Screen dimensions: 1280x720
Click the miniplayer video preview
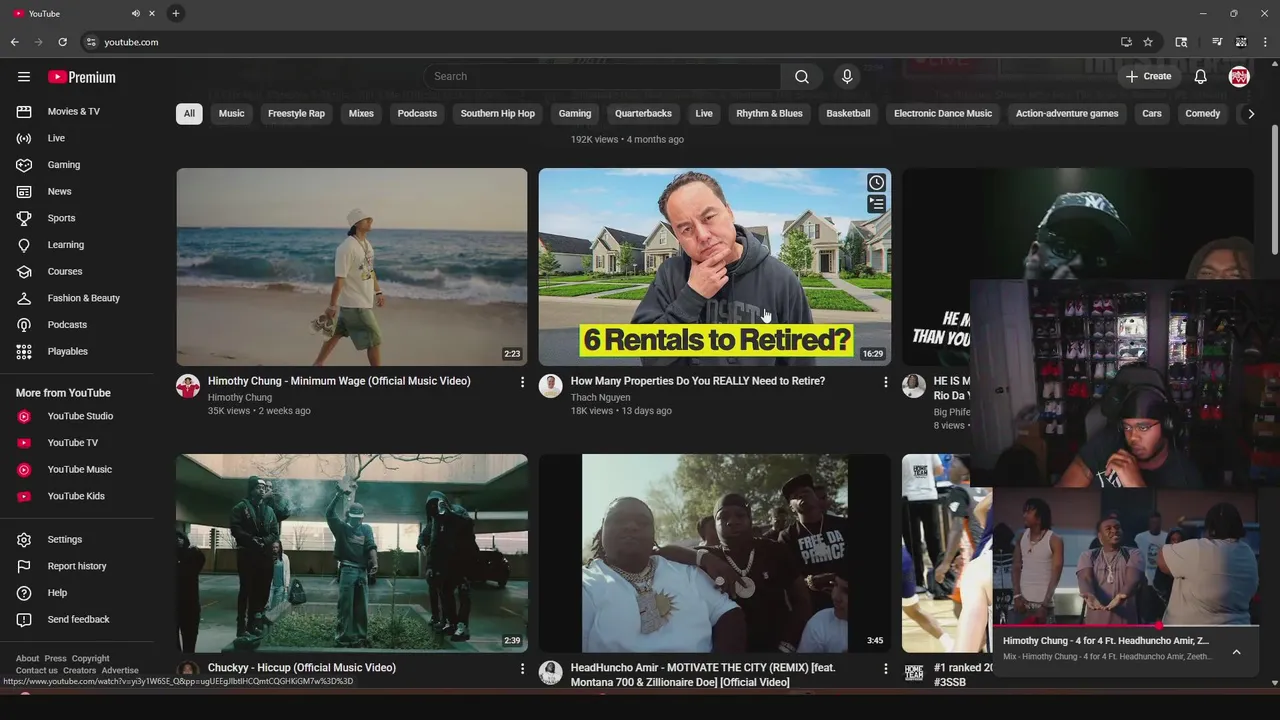click(1125, 557)
